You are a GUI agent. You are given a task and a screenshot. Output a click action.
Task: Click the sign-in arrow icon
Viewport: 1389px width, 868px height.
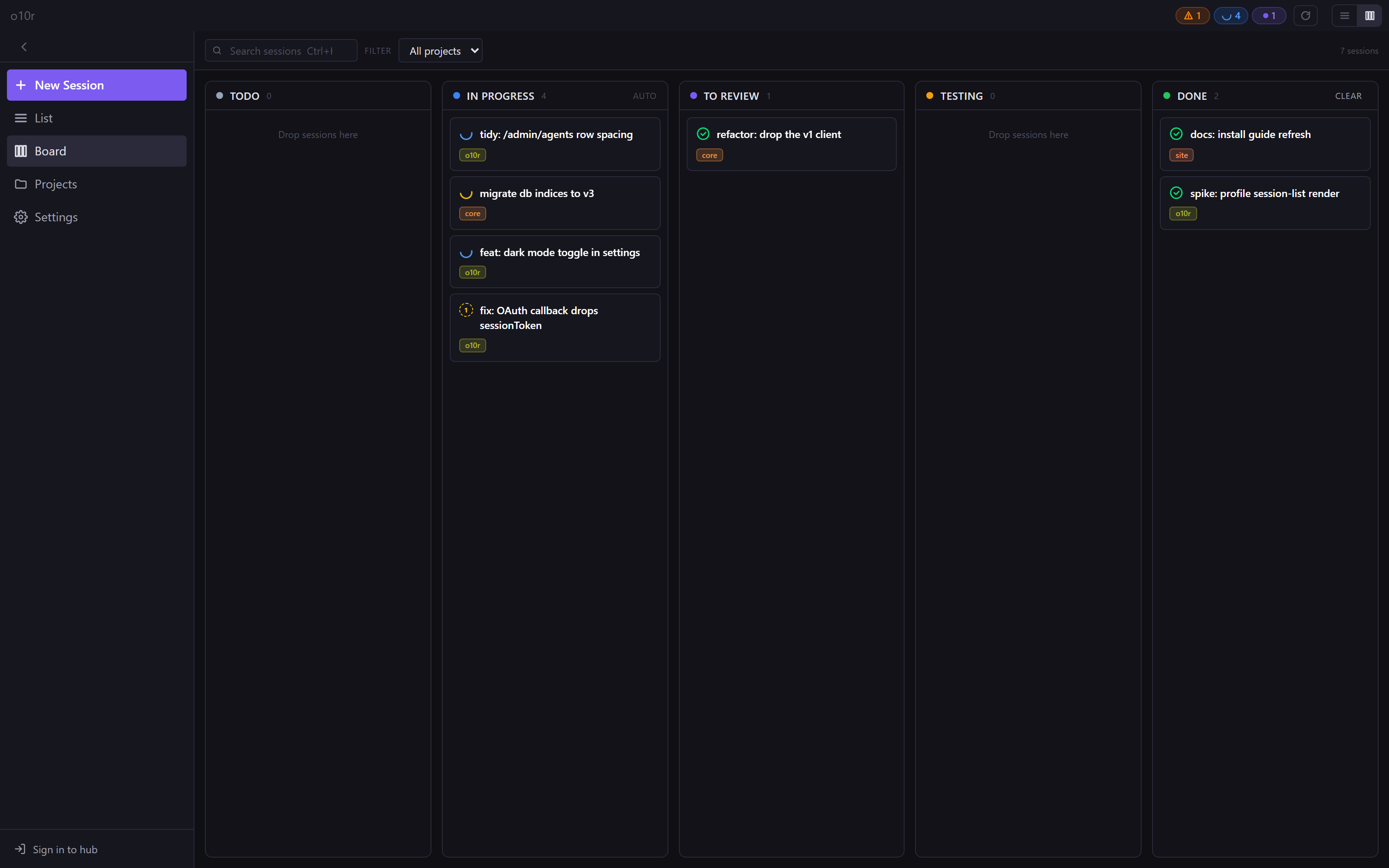pyautogui.click(x=20, y=848)
